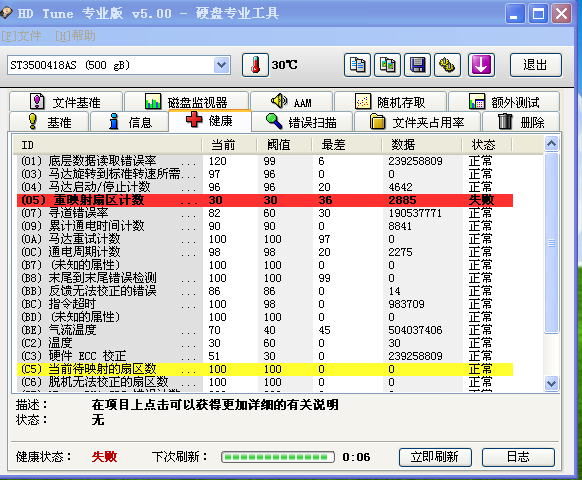
Task: Click the 最差 column header
Action: tap(347, 144)
